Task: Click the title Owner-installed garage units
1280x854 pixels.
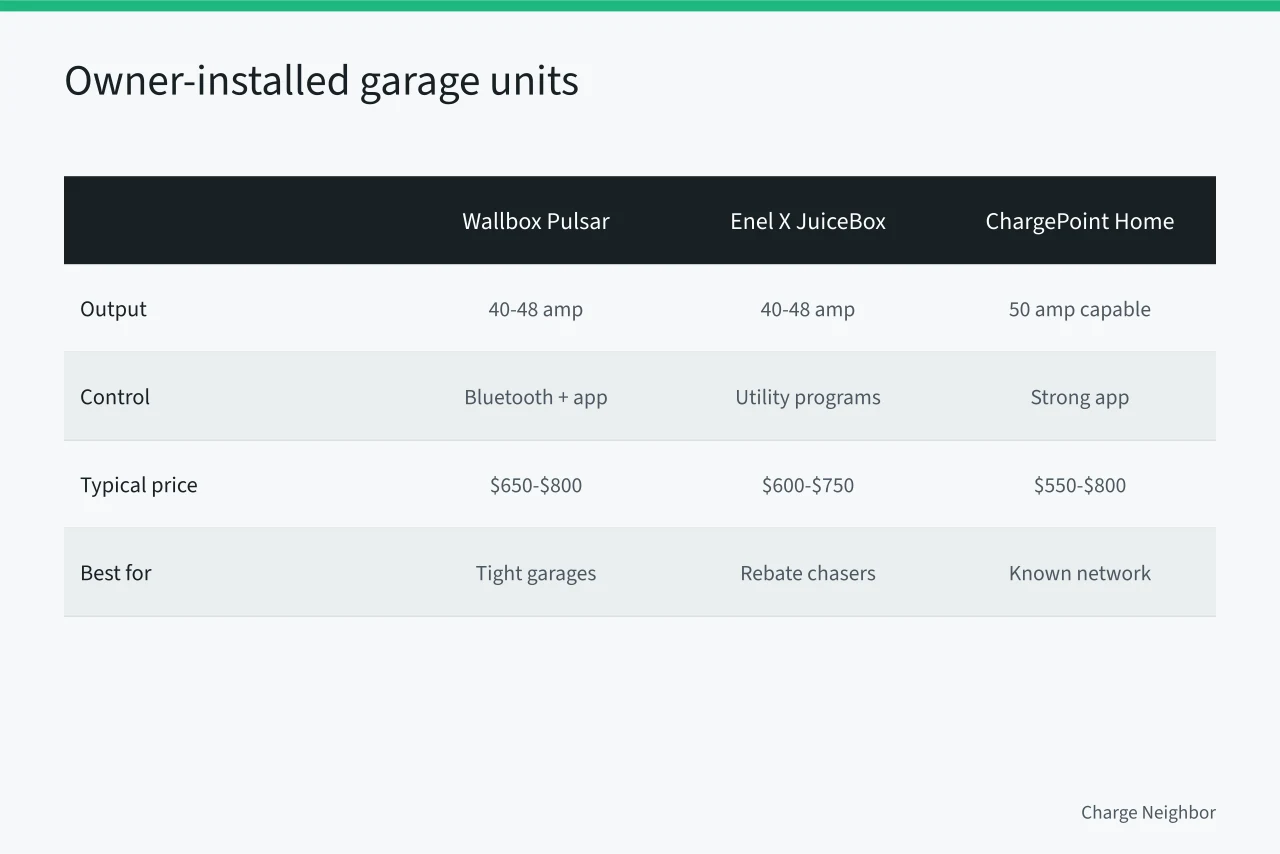Action: pyautogui.click(x=321, y=81)
